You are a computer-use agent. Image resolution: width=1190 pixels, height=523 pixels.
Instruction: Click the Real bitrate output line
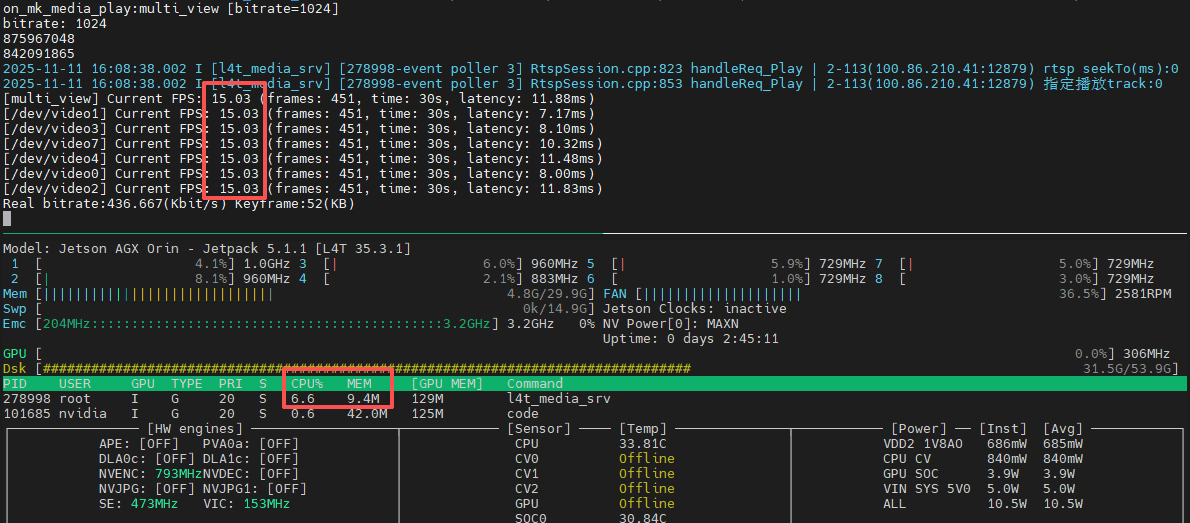(178, 204)
